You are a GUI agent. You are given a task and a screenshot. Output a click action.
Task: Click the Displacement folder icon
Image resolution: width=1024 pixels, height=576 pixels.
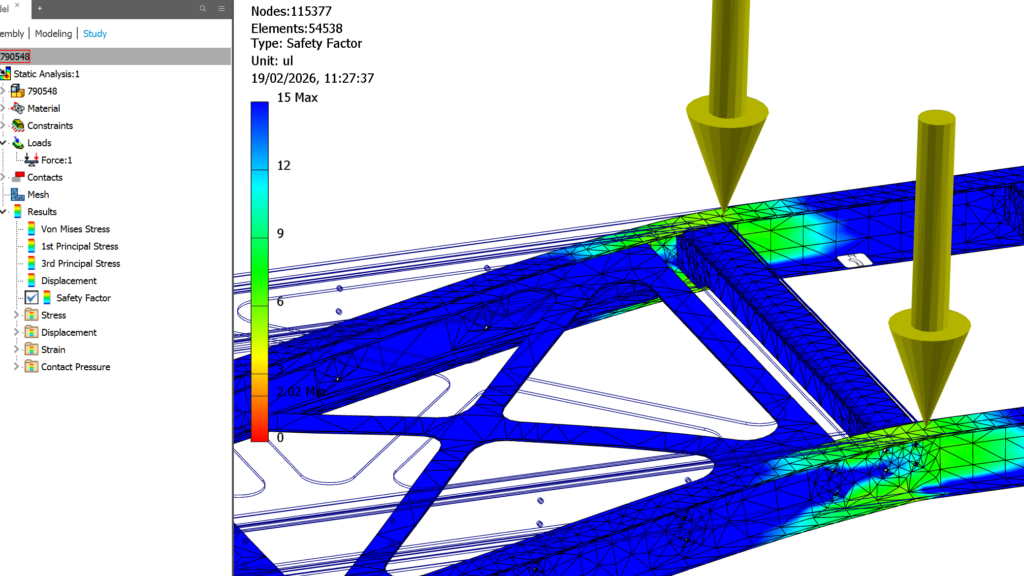point(31,332)
